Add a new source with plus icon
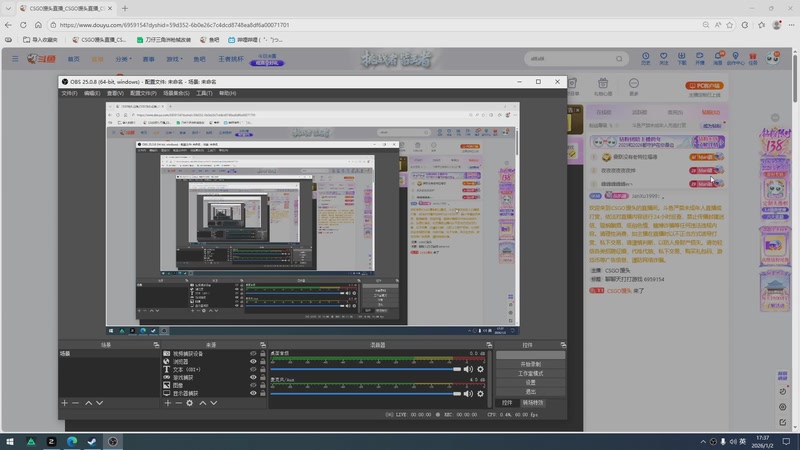 tap(168, 403)
